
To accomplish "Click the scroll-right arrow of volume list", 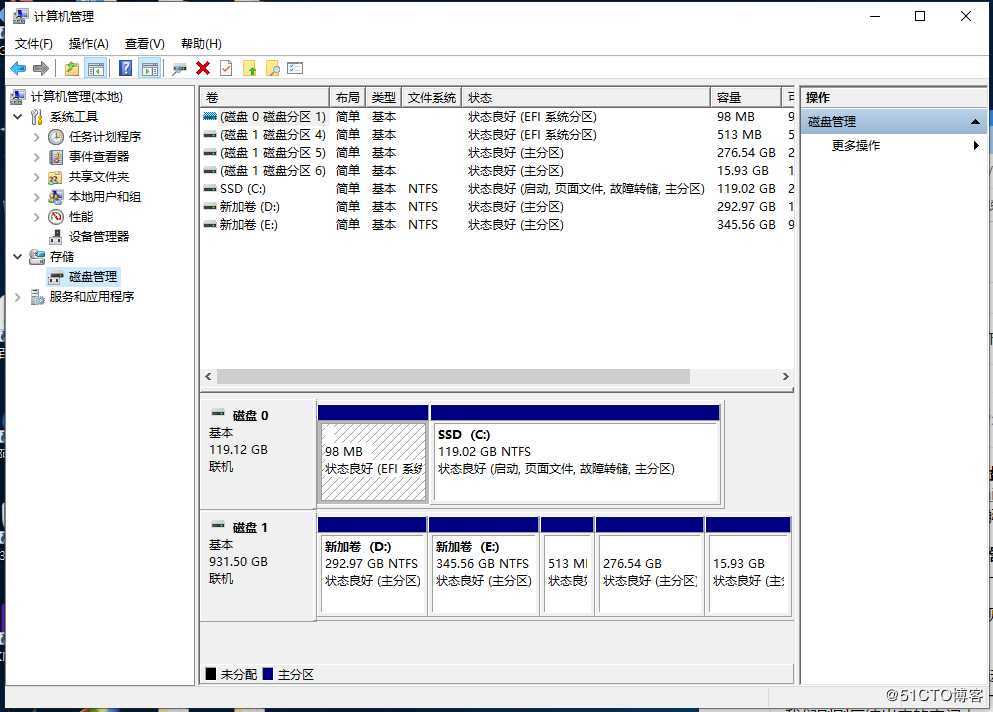I will click(785, 376).
